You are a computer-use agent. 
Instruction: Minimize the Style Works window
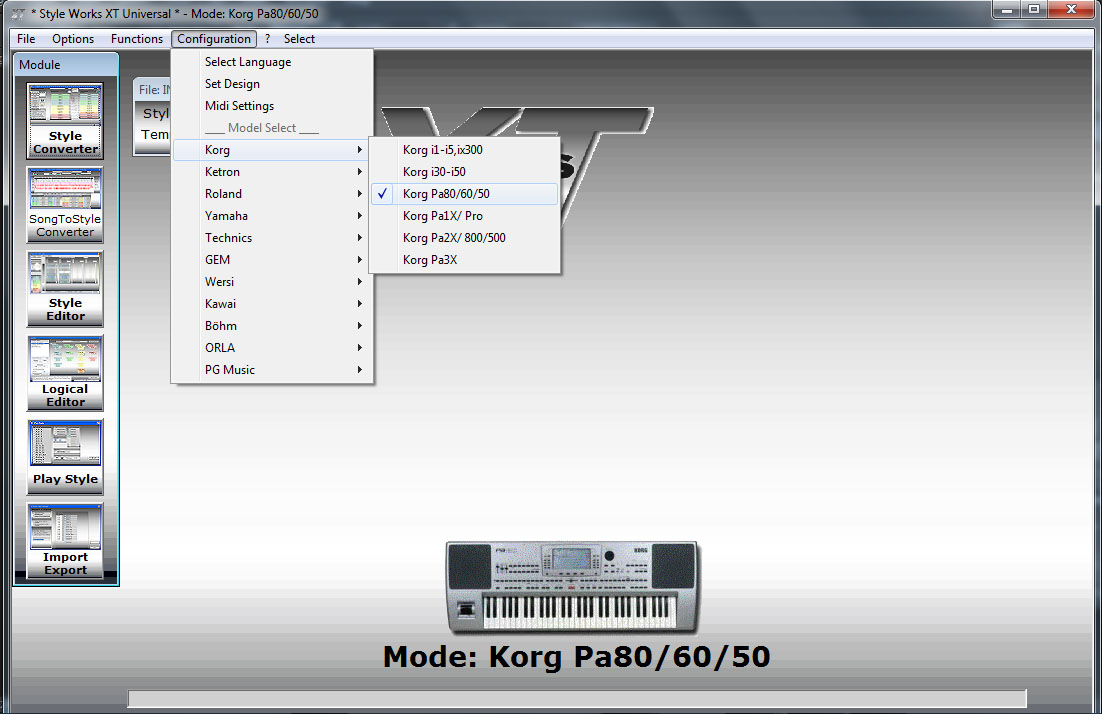coord(1007,10)
